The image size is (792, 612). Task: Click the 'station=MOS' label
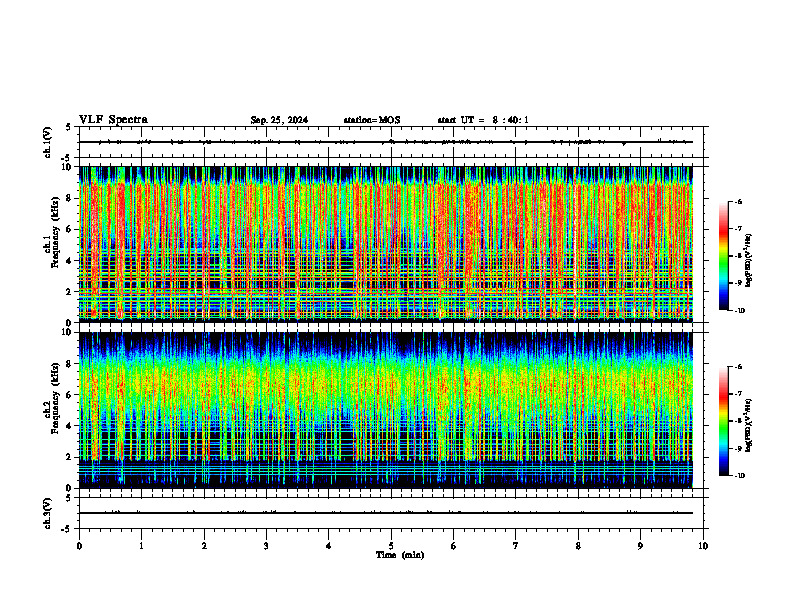(372, 120)
